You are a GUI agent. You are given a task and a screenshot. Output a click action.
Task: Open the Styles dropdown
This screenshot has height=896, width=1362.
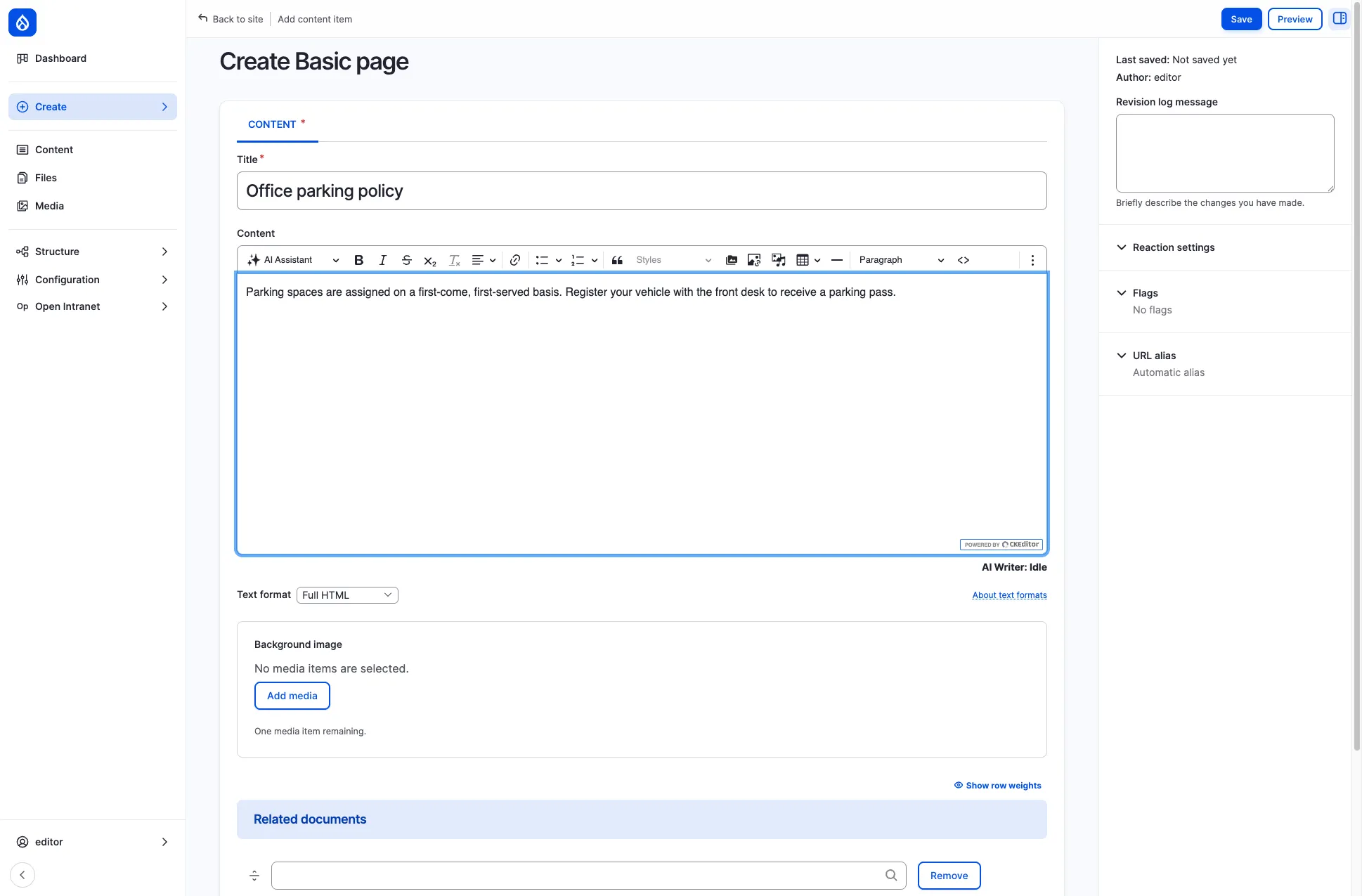(673, 260)
